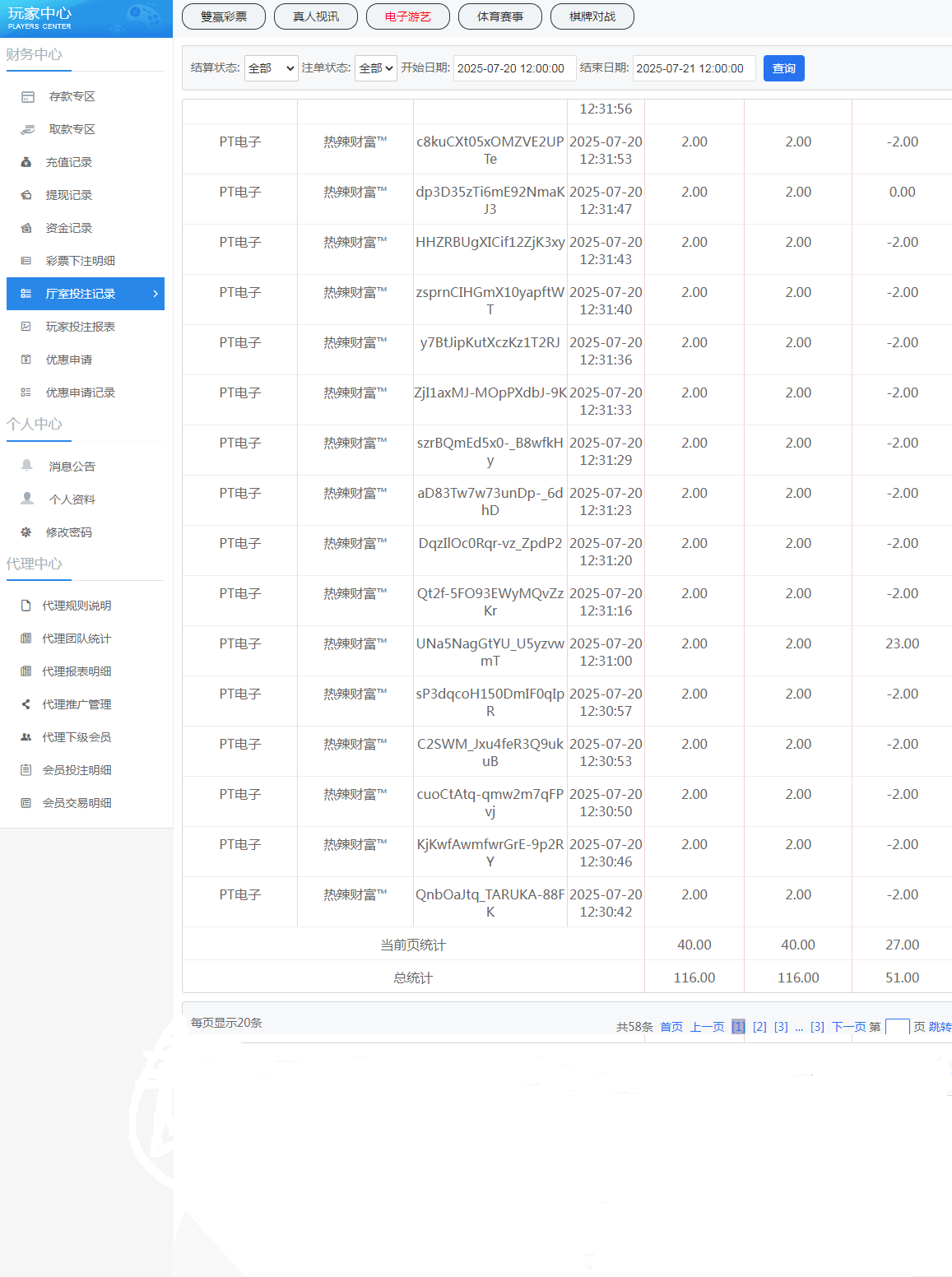
Task: Open 玩家投注报表 in sidebar
Action: pyautogui.click(x=80, y=327)
